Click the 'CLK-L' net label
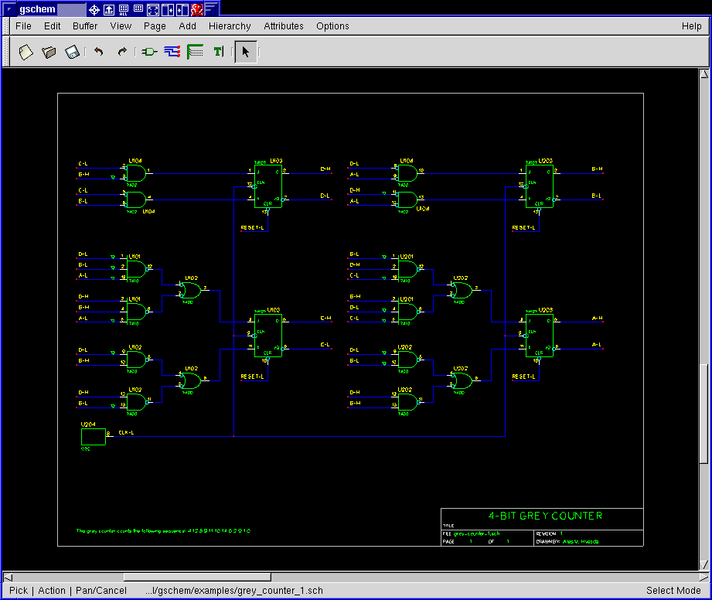 [x=126, y=433]
